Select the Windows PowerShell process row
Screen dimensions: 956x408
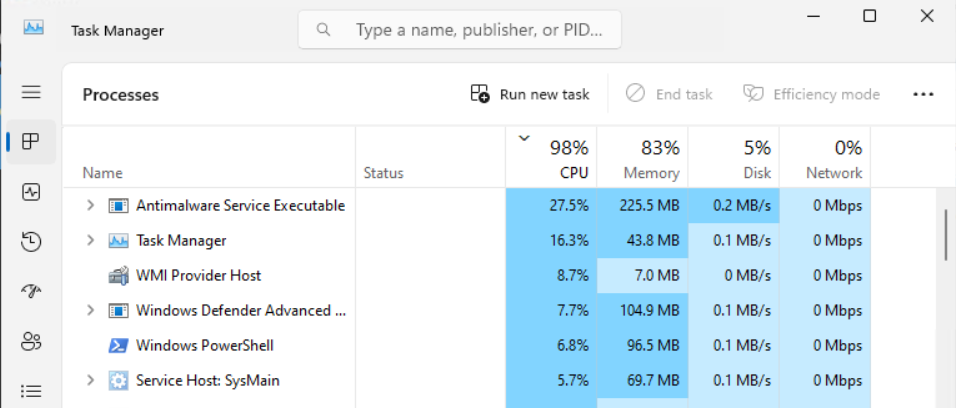(205, 346)
